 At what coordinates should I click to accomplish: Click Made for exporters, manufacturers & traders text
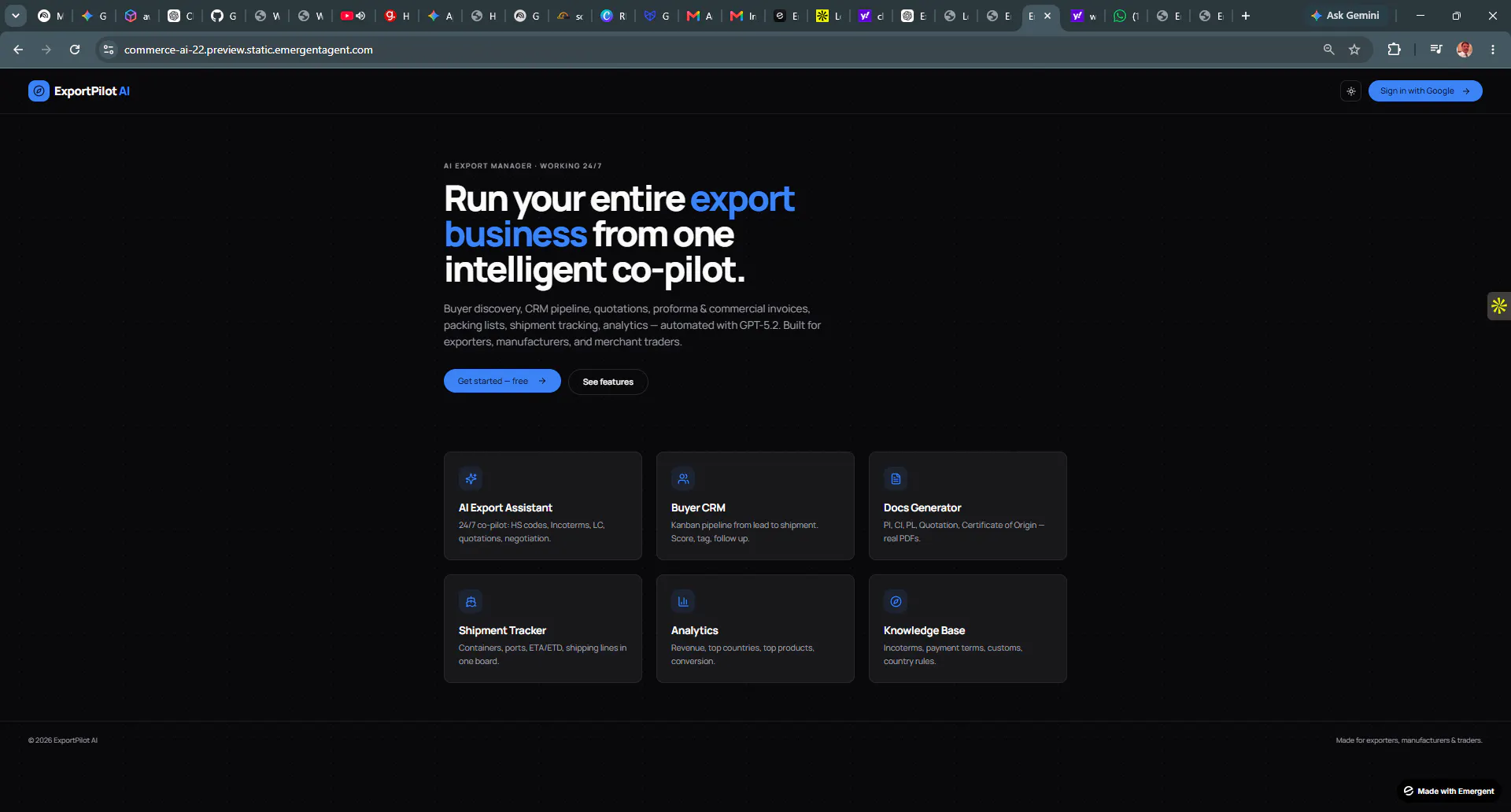pyautogui.click(x=1409, y=740)
